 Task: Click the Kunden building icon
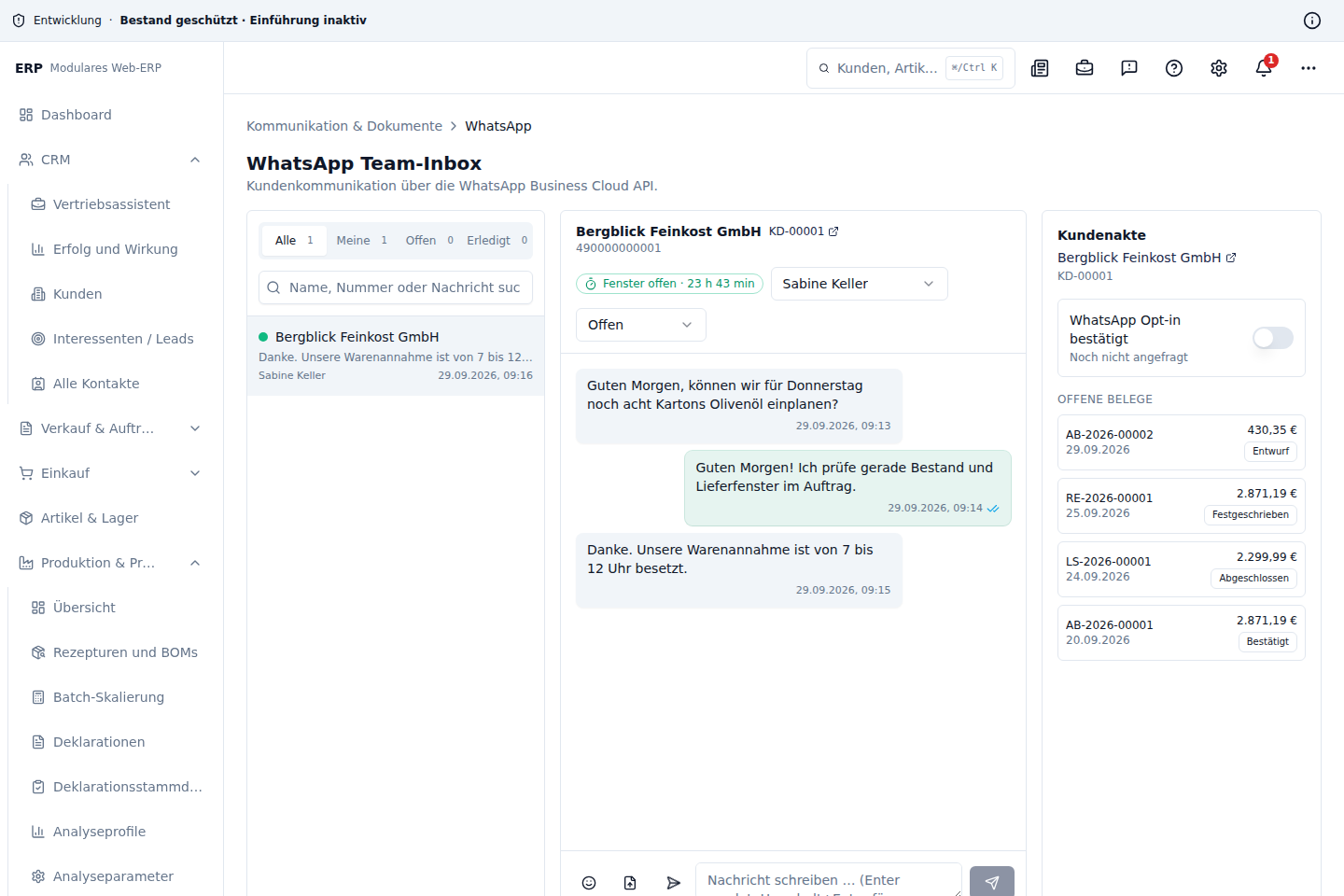(x=38, y=294)
